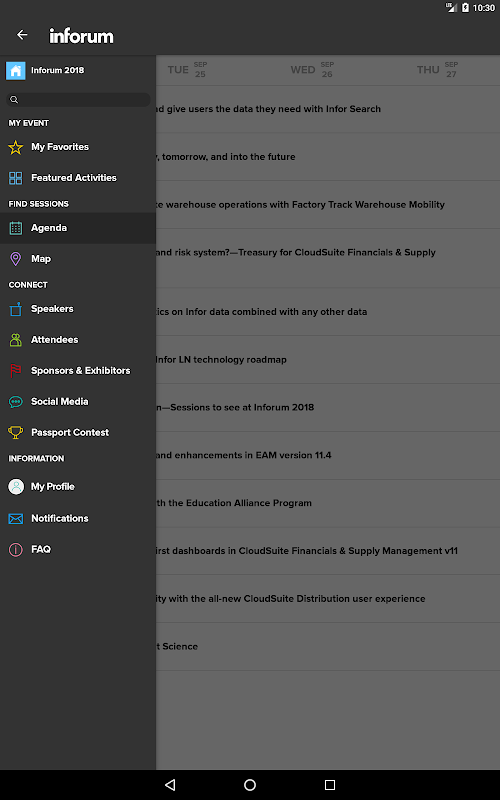Open Infor LN technology roadmap session
Viewport: 500px width, 800px height.
tap(328, 360)
